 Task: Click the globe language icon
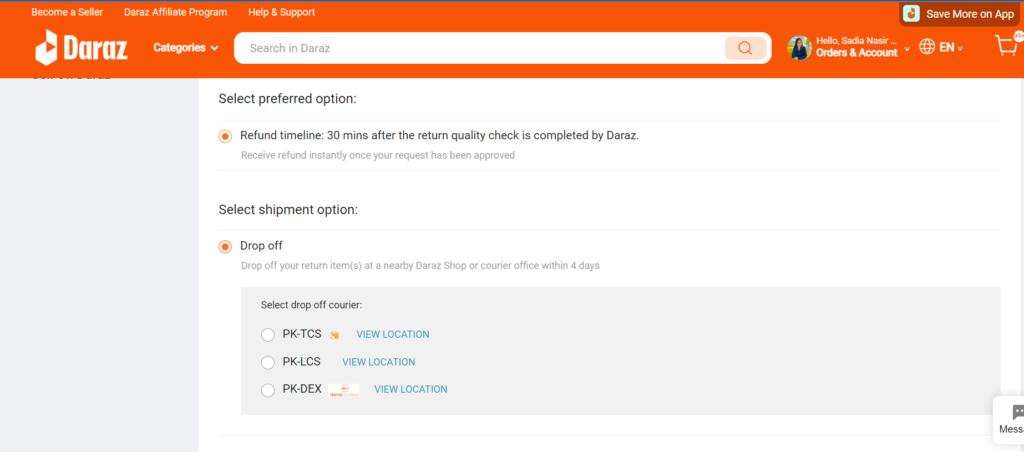pyautogui.click(x=927, y=47)
